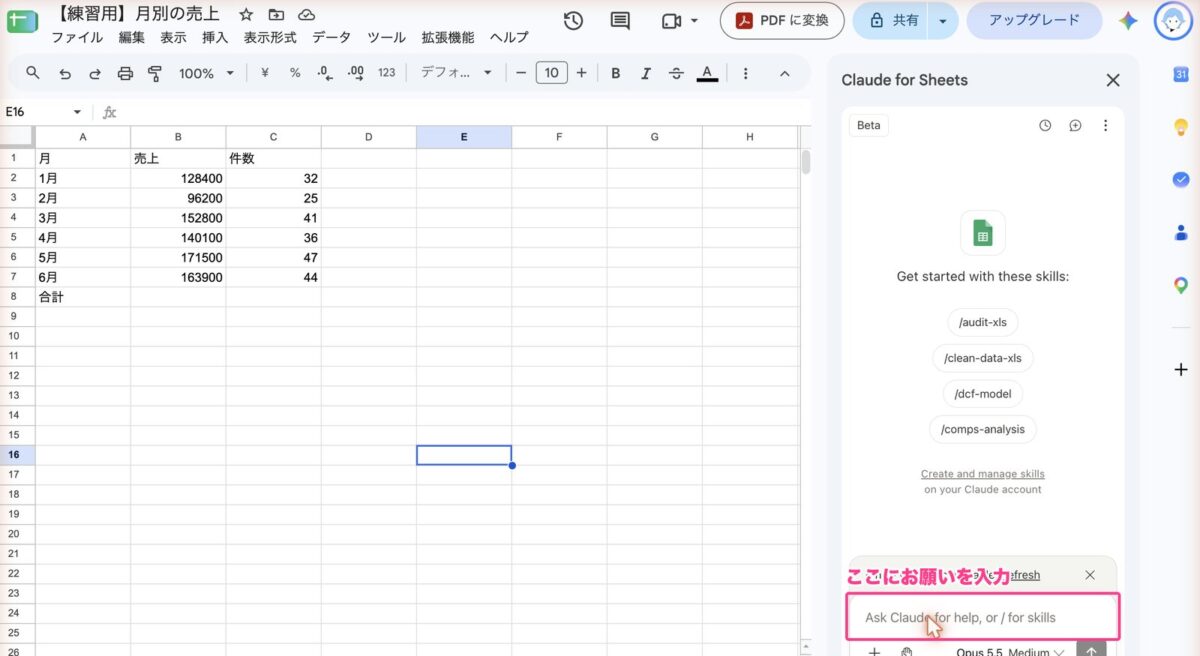The width and height of the screenshot is (1200, 656).
Task: Open Google Maps in side panel
Action: click(1181, 285)
